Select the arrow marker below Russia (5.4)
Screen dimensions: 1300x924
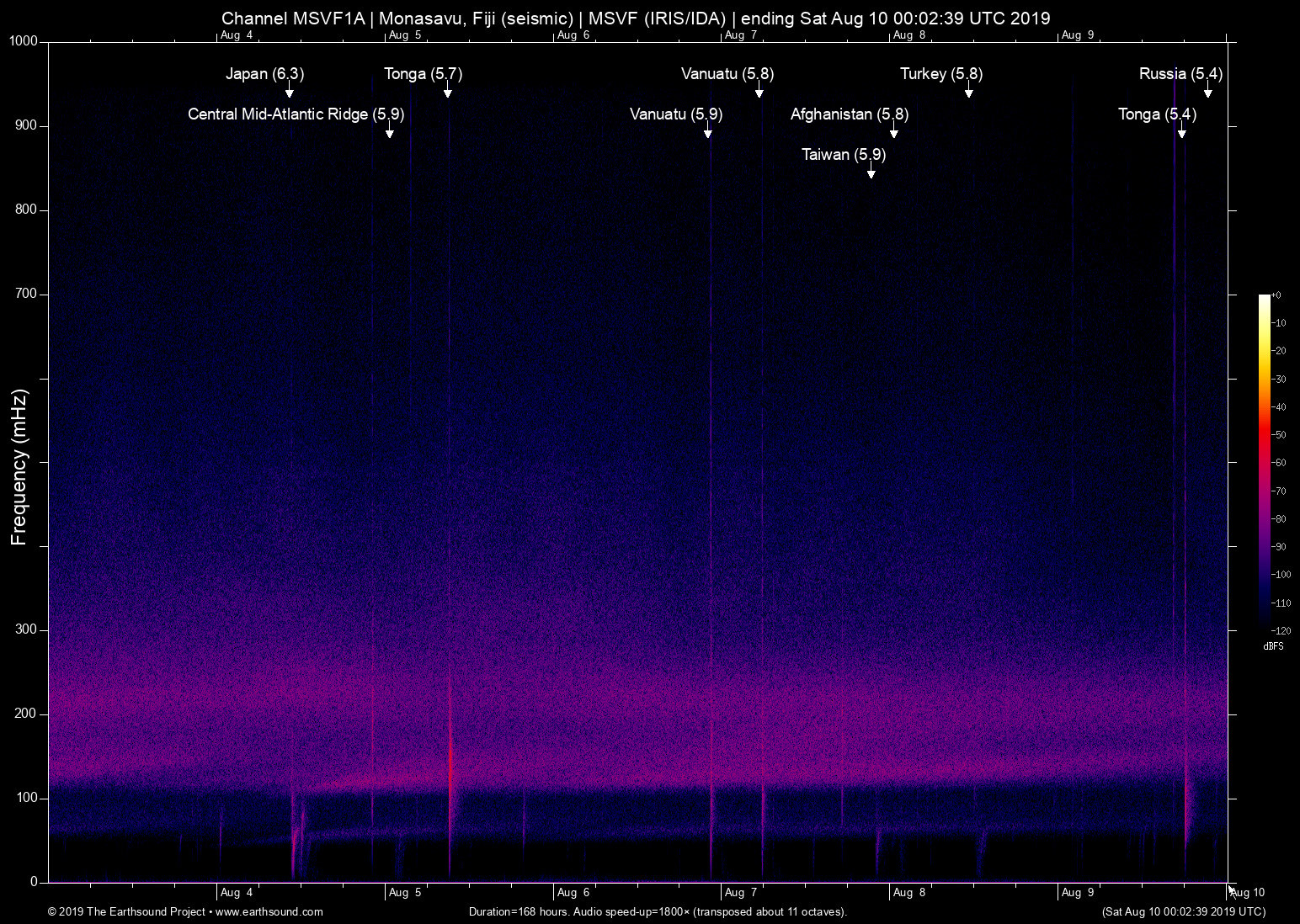point(1208,91)
